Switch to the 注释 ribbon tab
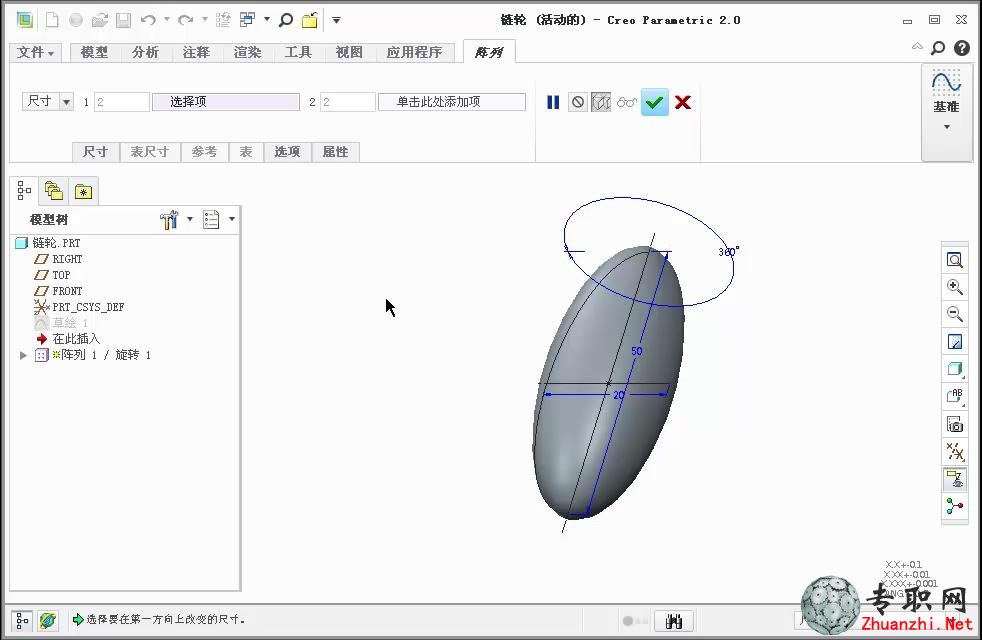This screenshot has height=640, width=982. tap(196, 52)
